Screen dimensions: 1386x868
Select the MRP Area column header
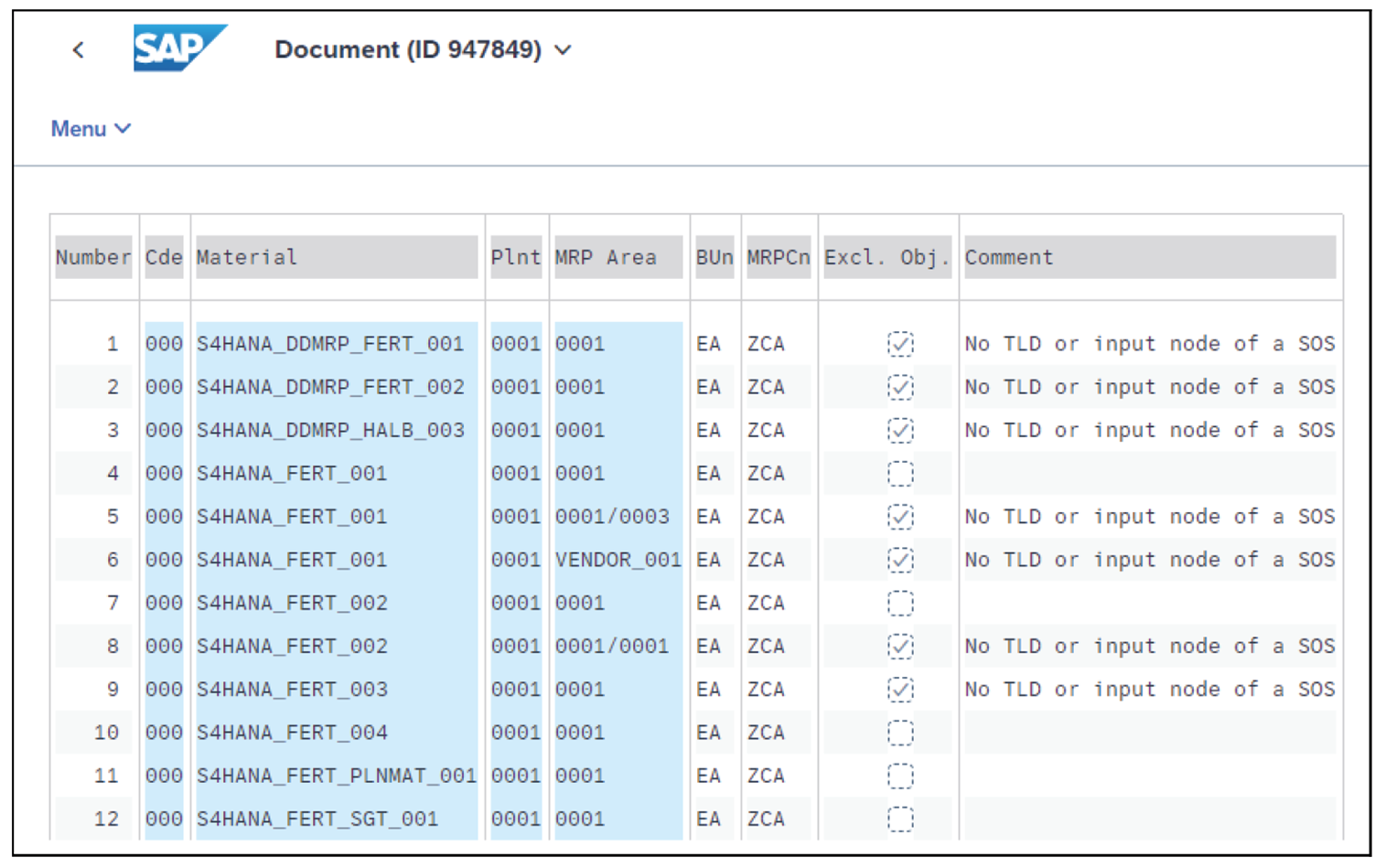(x=592, y=257)
